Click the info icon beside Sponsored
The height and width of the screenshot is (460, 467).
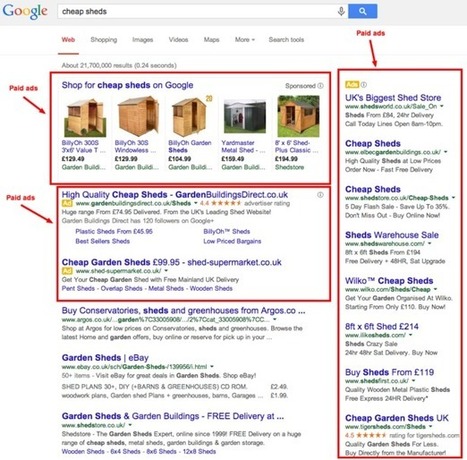tap(320, 86)
